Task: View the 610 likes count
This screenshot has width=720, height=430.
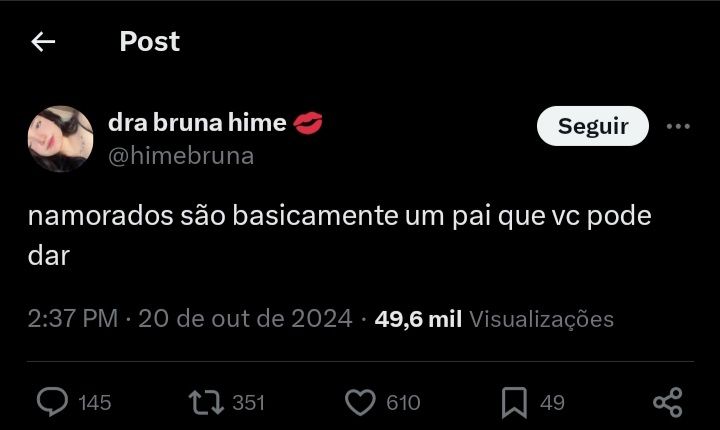Action: tap(403, 403)
